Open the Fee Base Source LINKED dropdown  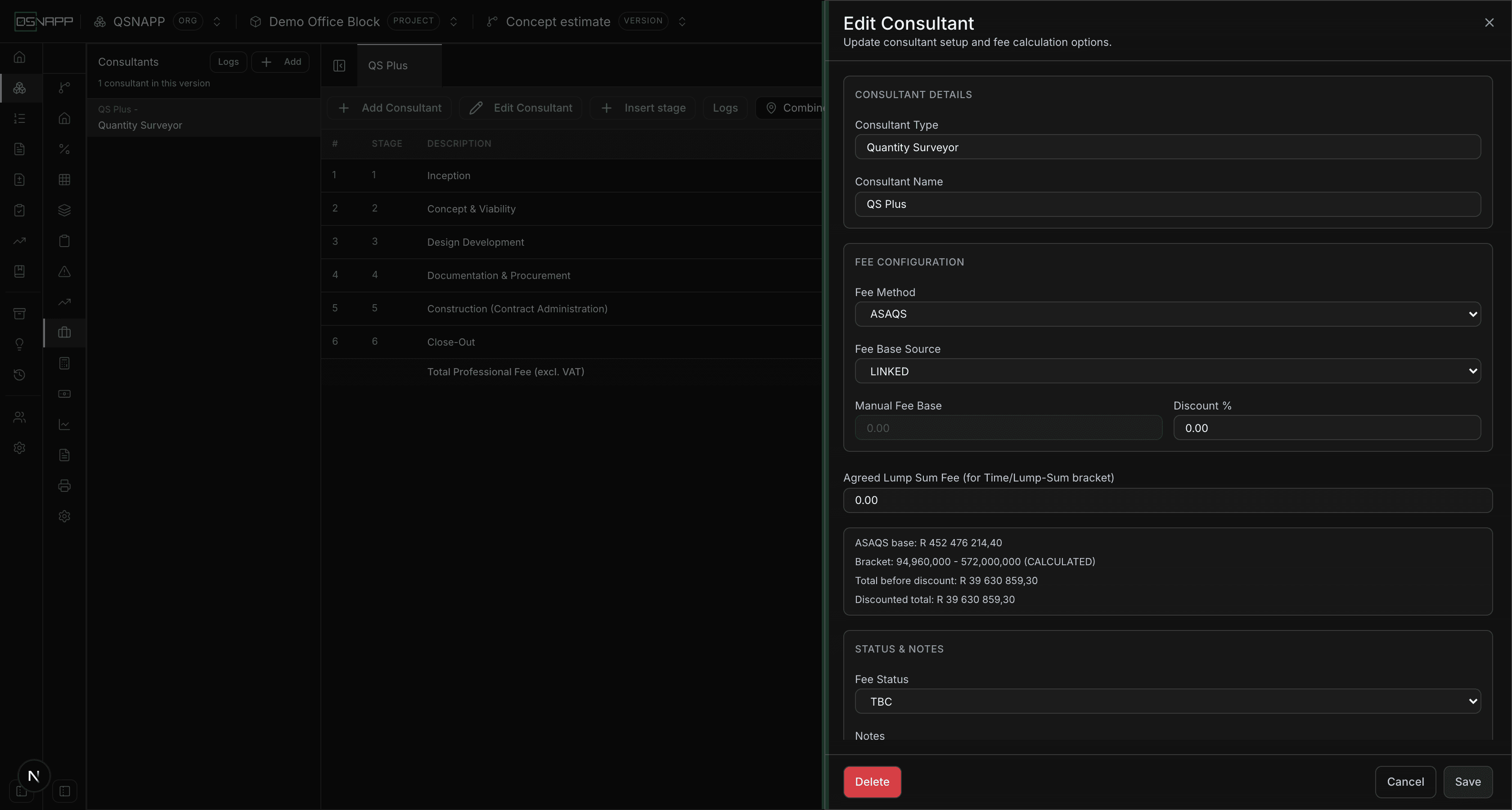pos(1167,371)
